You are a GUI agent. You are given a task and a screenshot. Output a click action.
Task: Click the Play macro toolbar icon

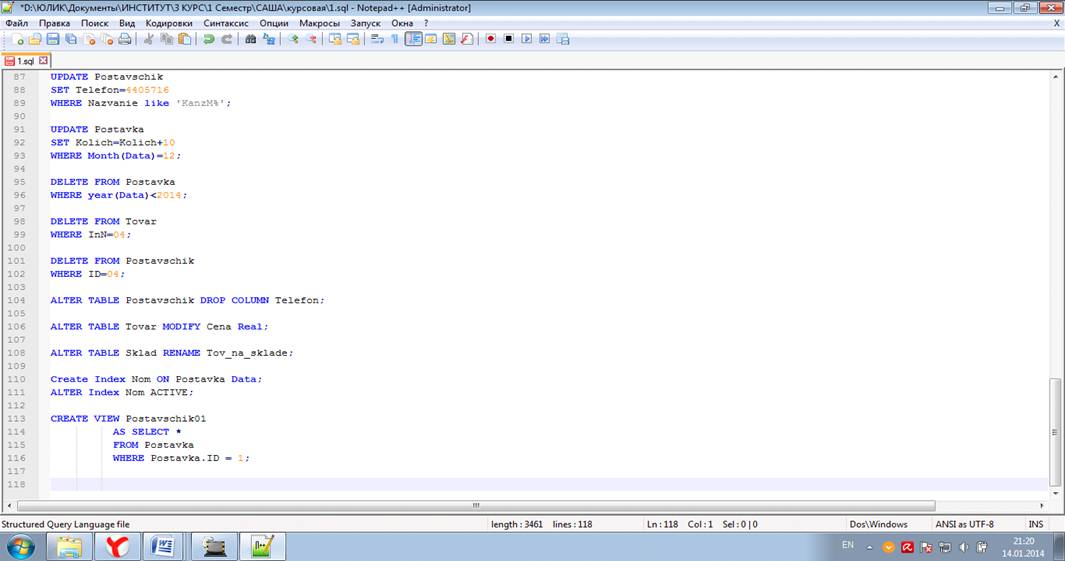coord(526,39)
